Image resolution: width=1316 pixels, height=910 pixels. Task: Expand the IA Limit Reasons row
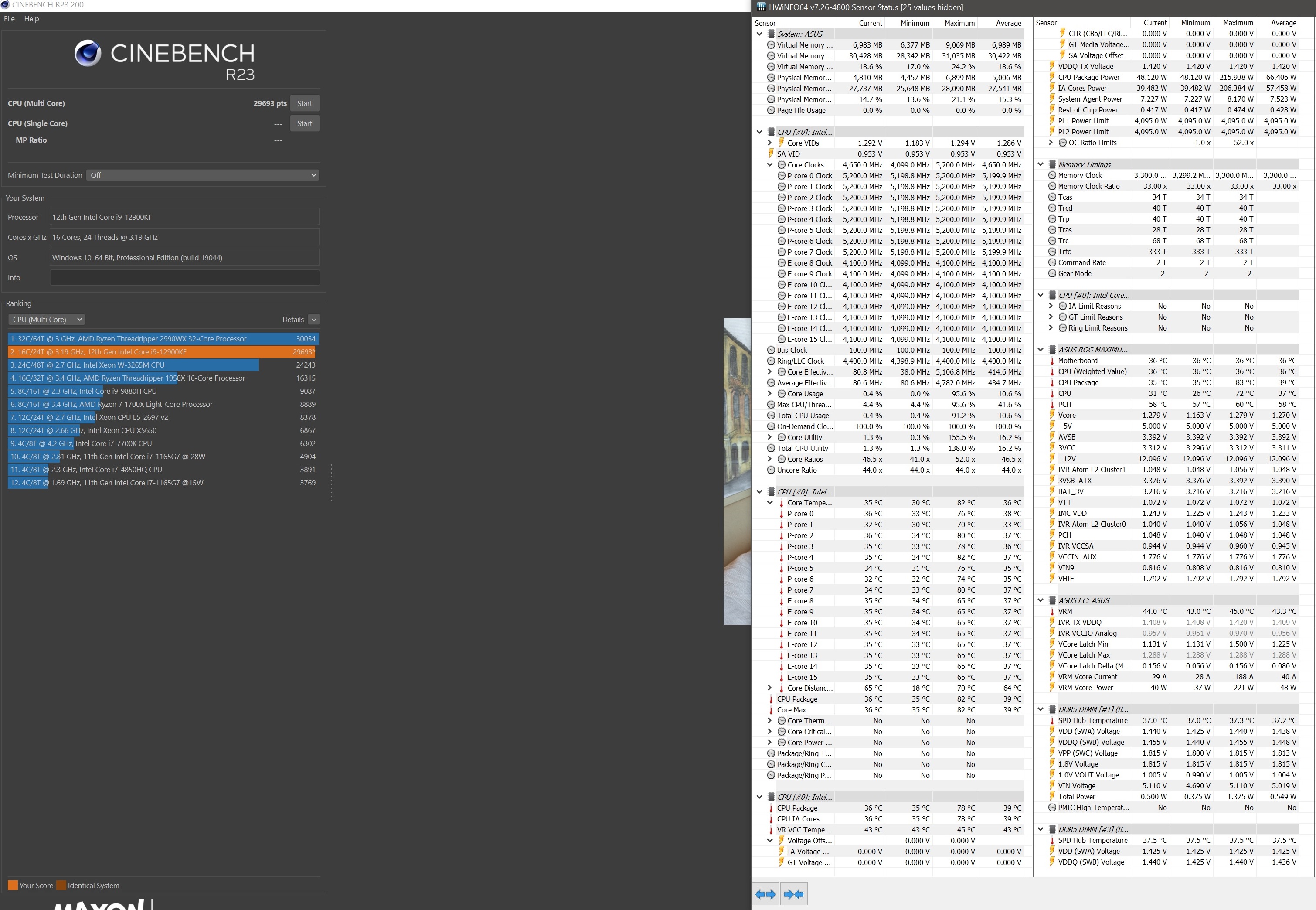[x=1051, y=306]
